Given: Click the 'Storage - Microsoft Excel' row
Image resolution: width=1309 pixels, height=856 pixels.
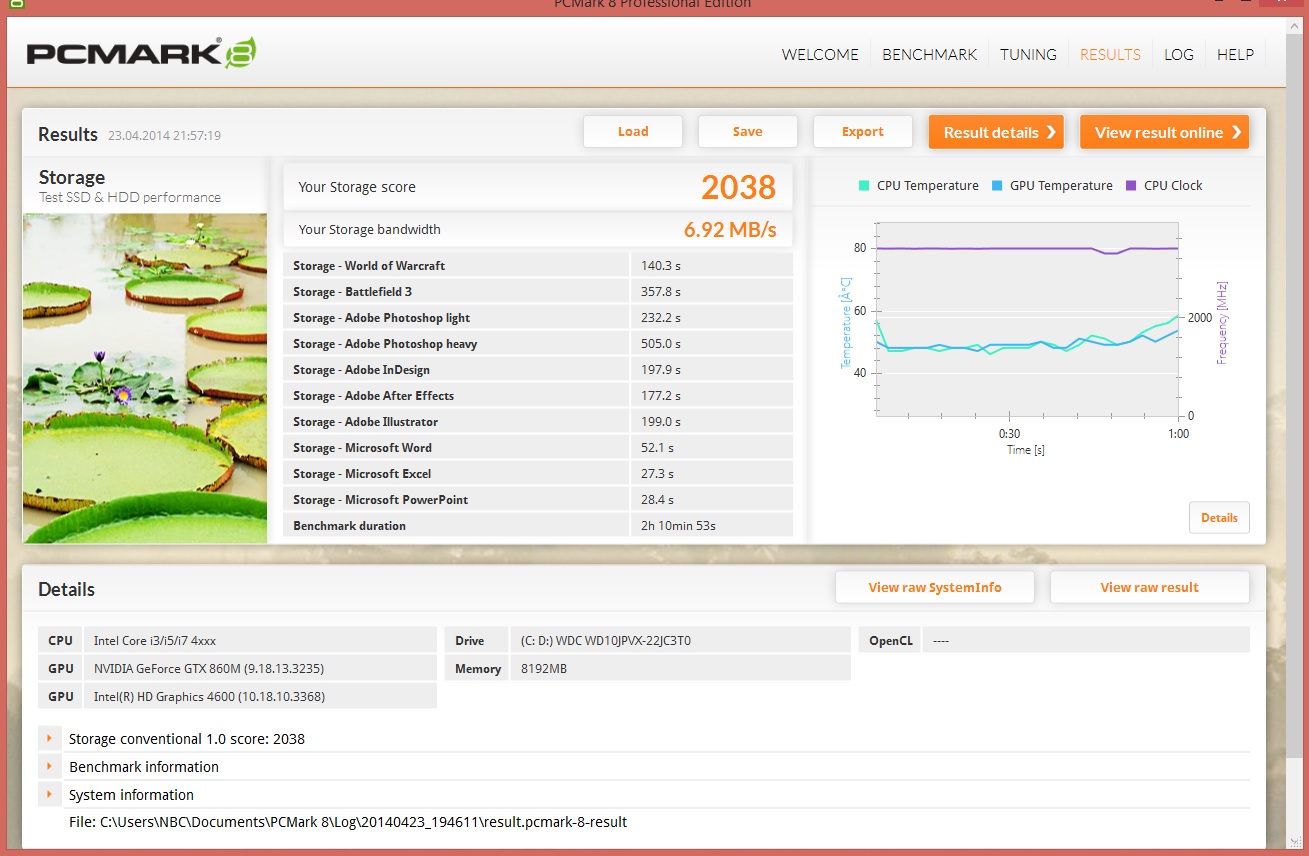Looking at the screenshot, I should coord(538,474).
